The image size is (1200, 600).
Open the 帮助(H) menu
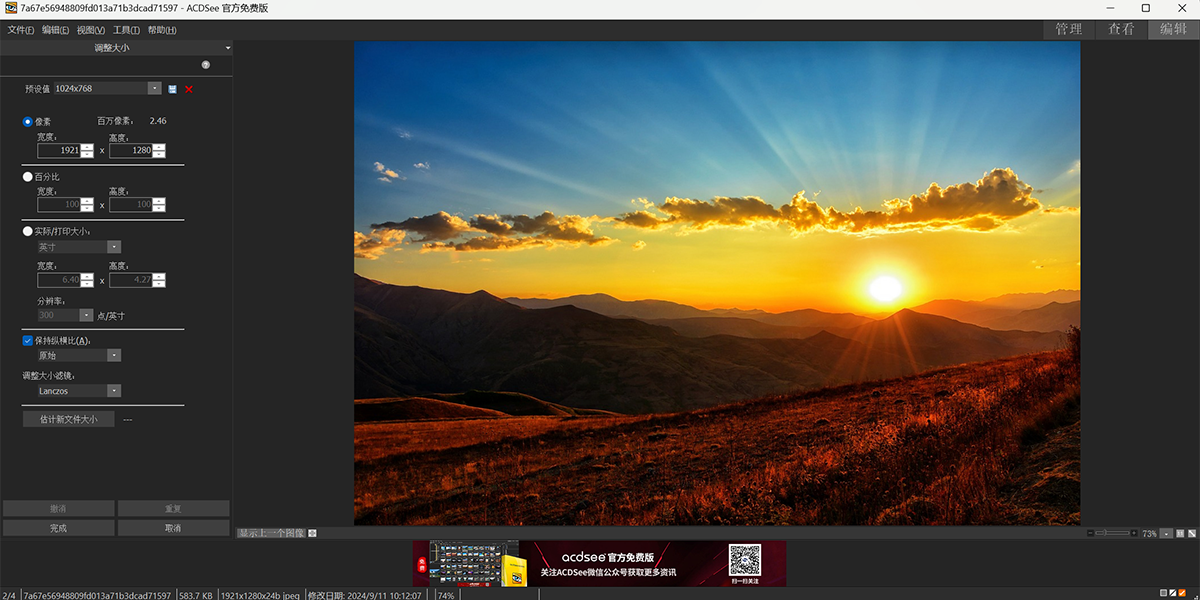click(162, 30)
